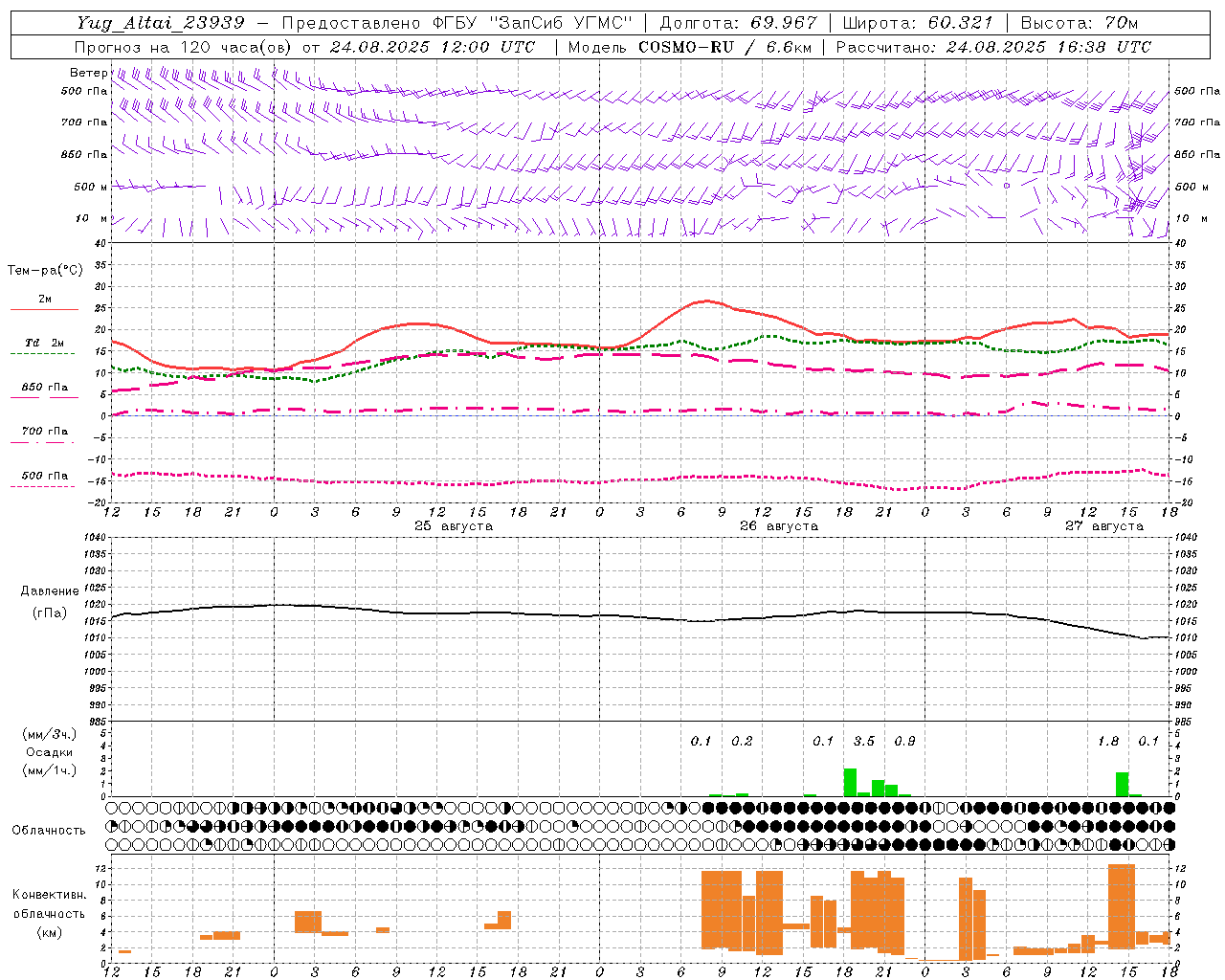Click the (мм/1ч.) unit label
Viewport: 1225px width, 980px height.
[50, 770]
